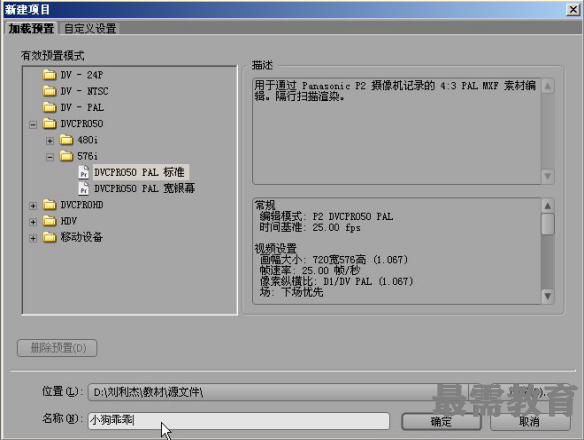Image resolution: width=584 pixels, height=440 pixels.
Task: Select DV - 24P preset folder label
Action: pyautogui.click(x=82, y=75)
